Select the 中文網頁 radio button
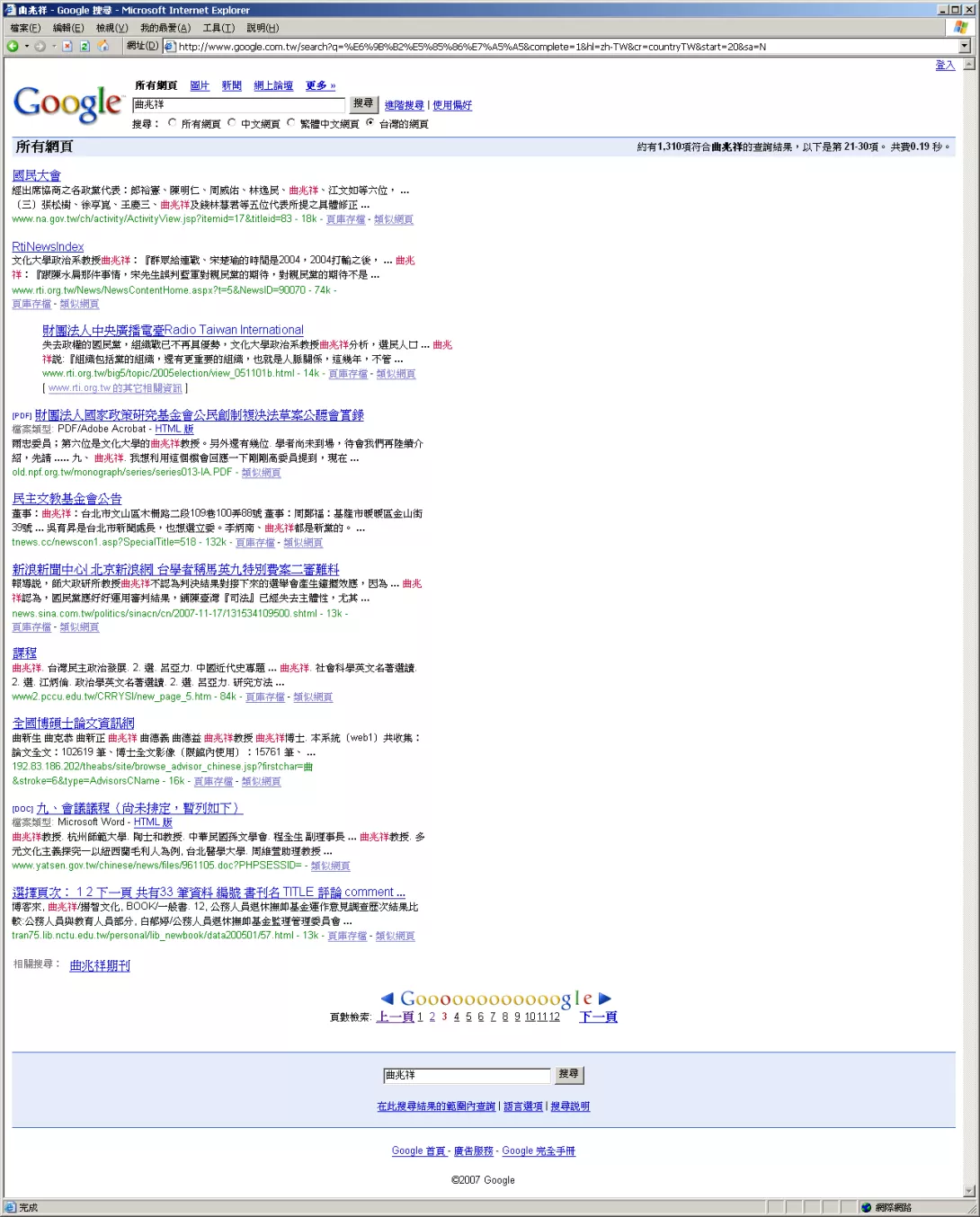980x1217 pixels. click(x=232, y=123)
